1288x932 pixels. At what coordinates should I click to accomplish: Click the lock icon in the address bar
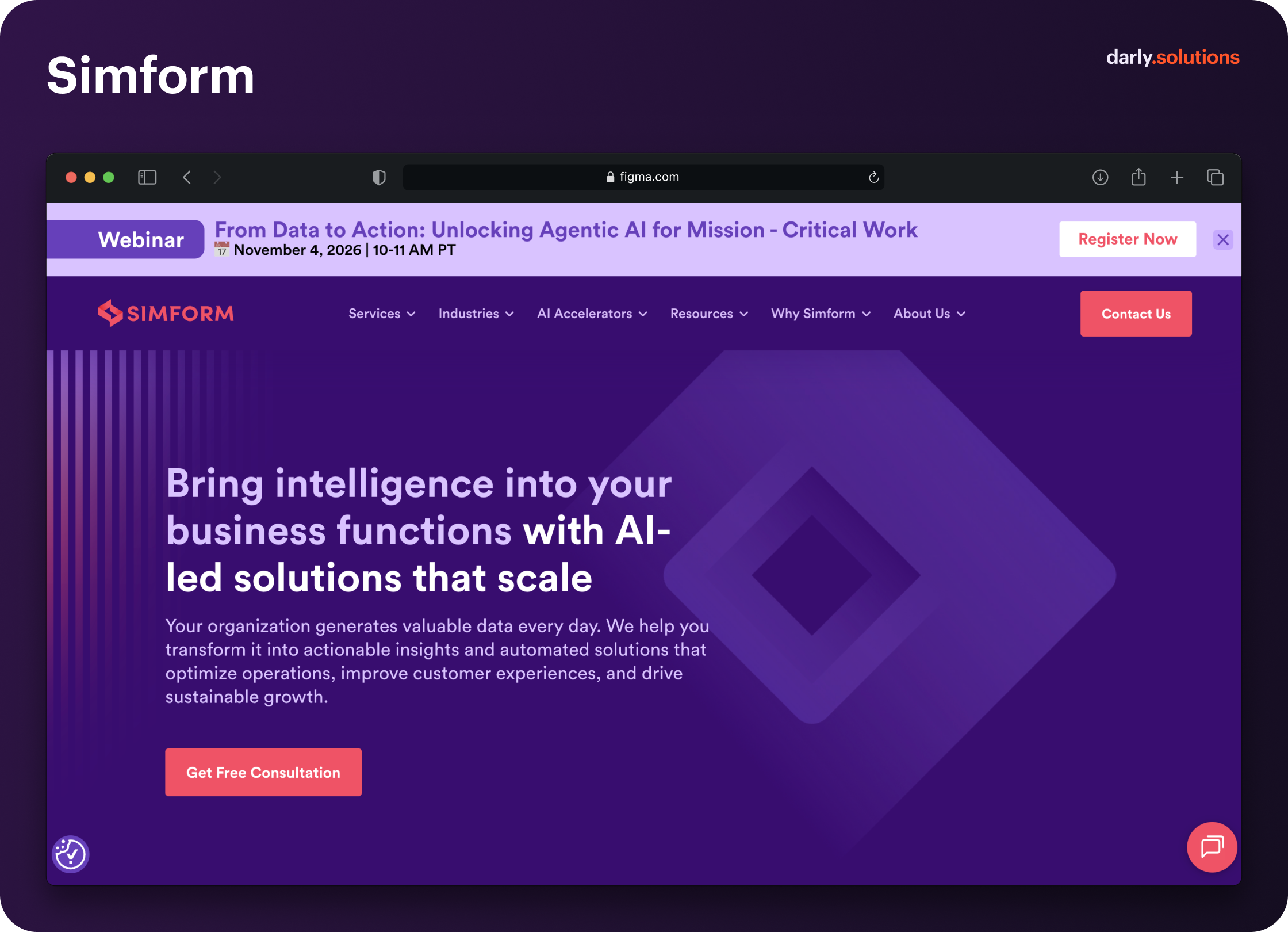tap(610, 177)
